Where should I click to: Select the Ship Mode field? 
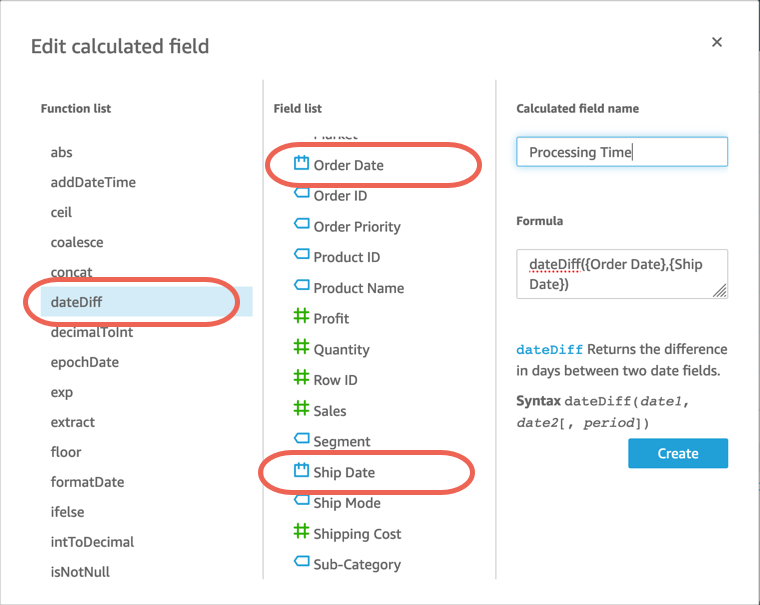point(347,503)
